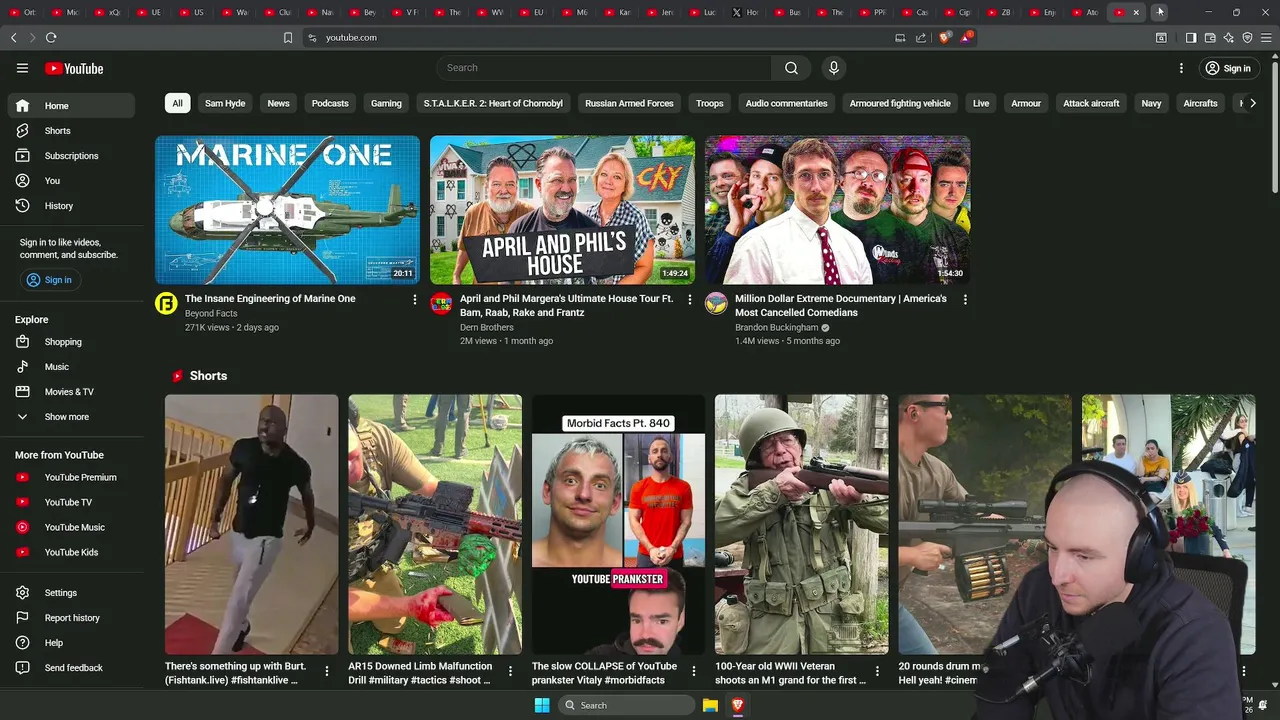The width and height of the screenshot is (1280, 720).
Task: Click Sign in button in sidebar
Action: point(49,280)
